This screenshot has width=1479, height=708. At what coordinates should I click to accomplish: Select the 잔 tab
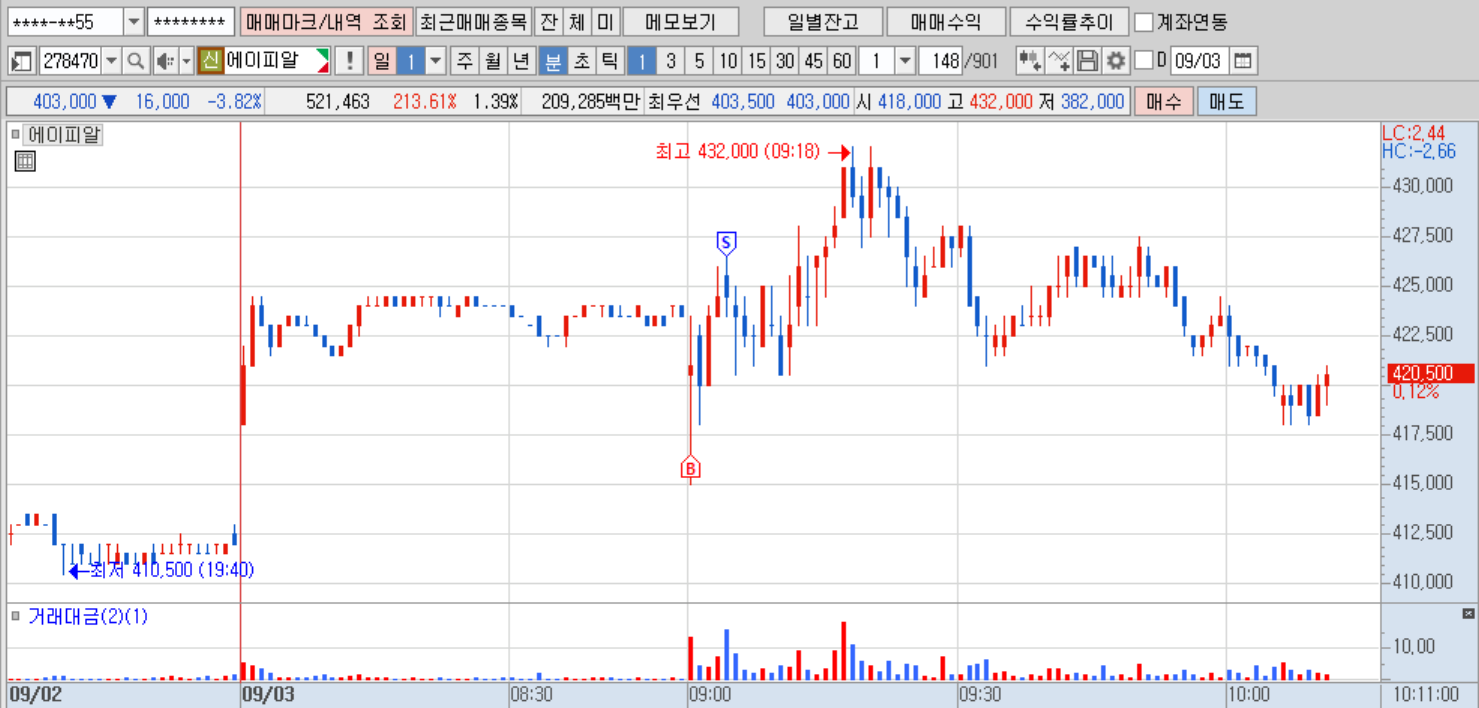(548, 21)
